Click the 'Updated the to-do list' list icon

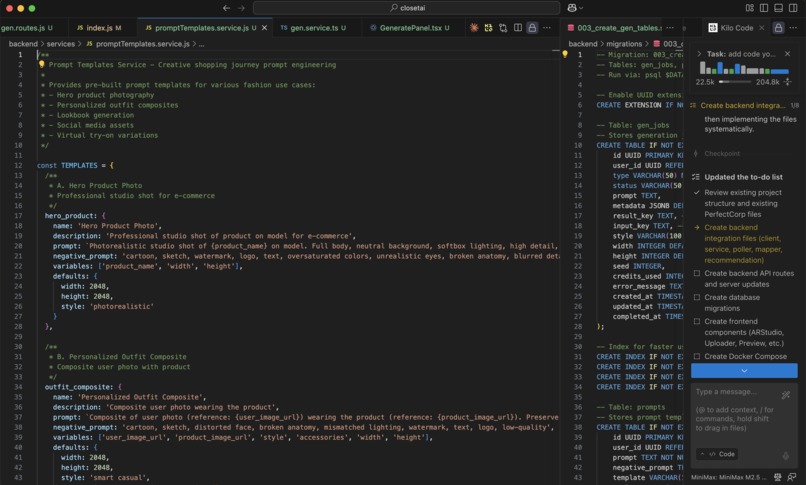point(695,177)
